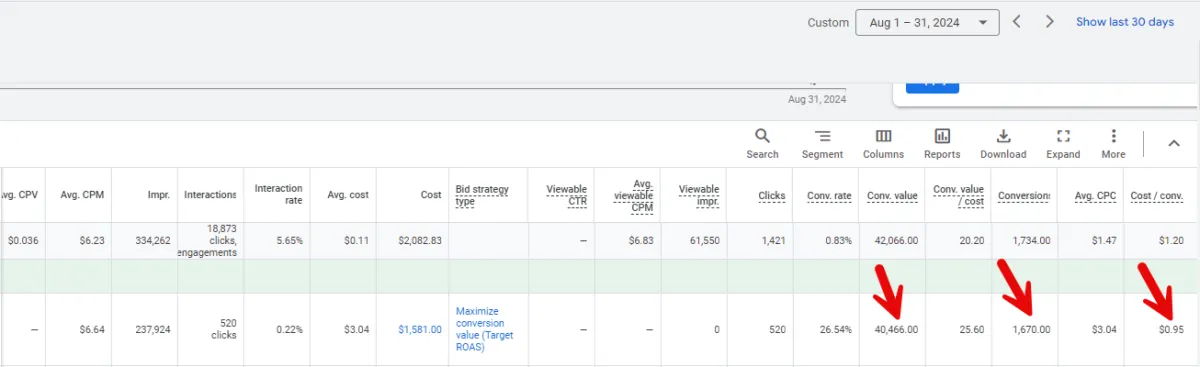Image resolution: width=1200 pixels, height=367 pixels.
Task: Sort by the Cost / conv. column header
Action: tap(1157, 195)
